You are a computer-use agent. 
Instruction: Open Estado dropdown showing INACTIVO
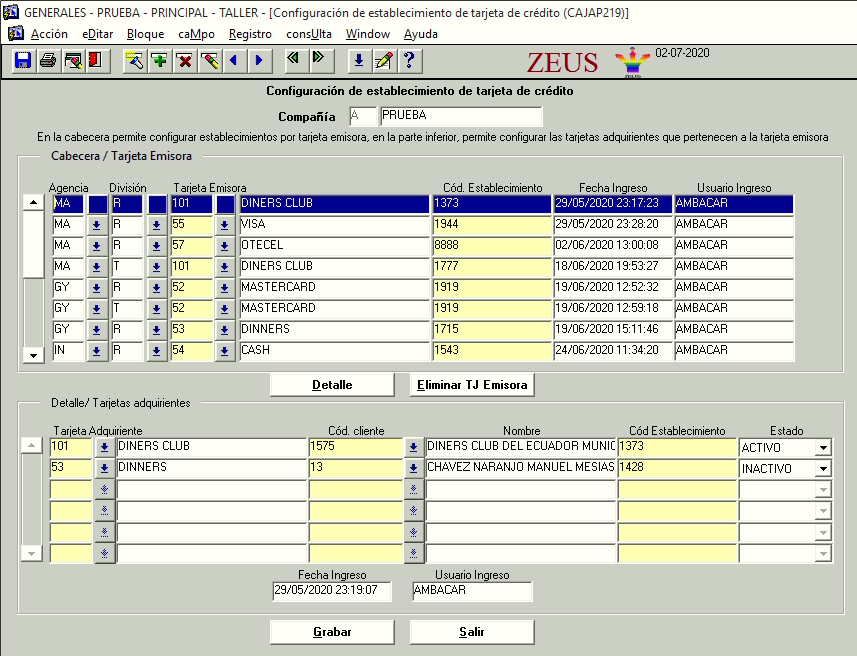point(822,468)
